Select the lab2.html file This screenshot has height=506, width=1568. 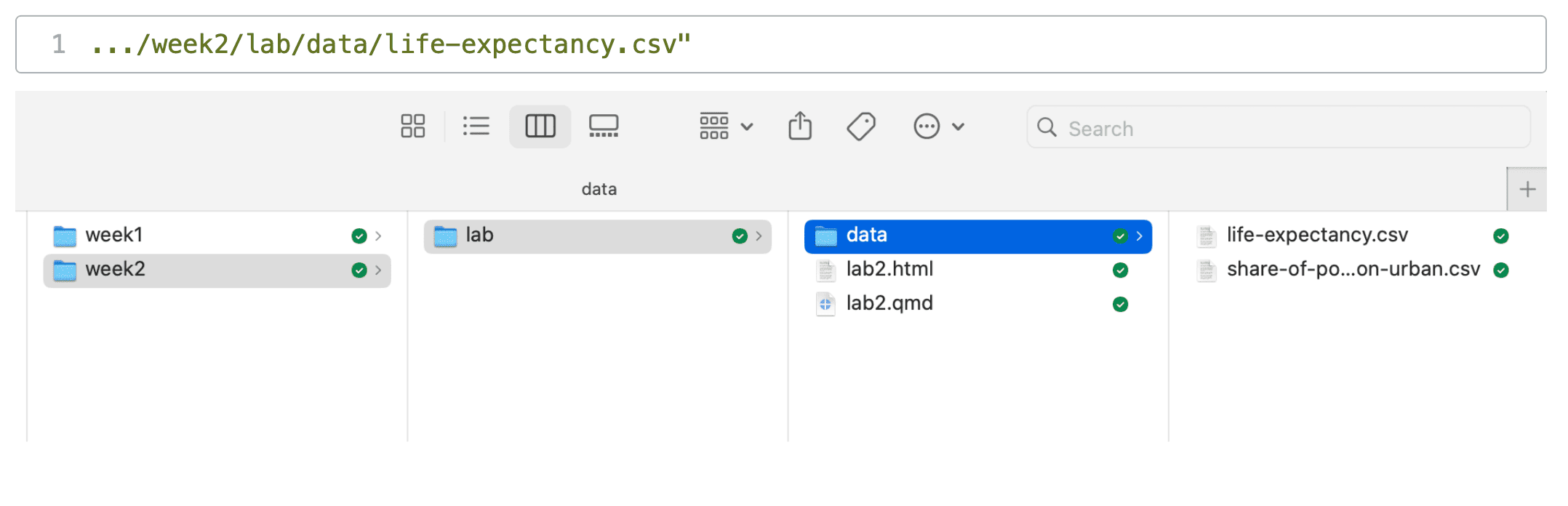coord(889,270)
